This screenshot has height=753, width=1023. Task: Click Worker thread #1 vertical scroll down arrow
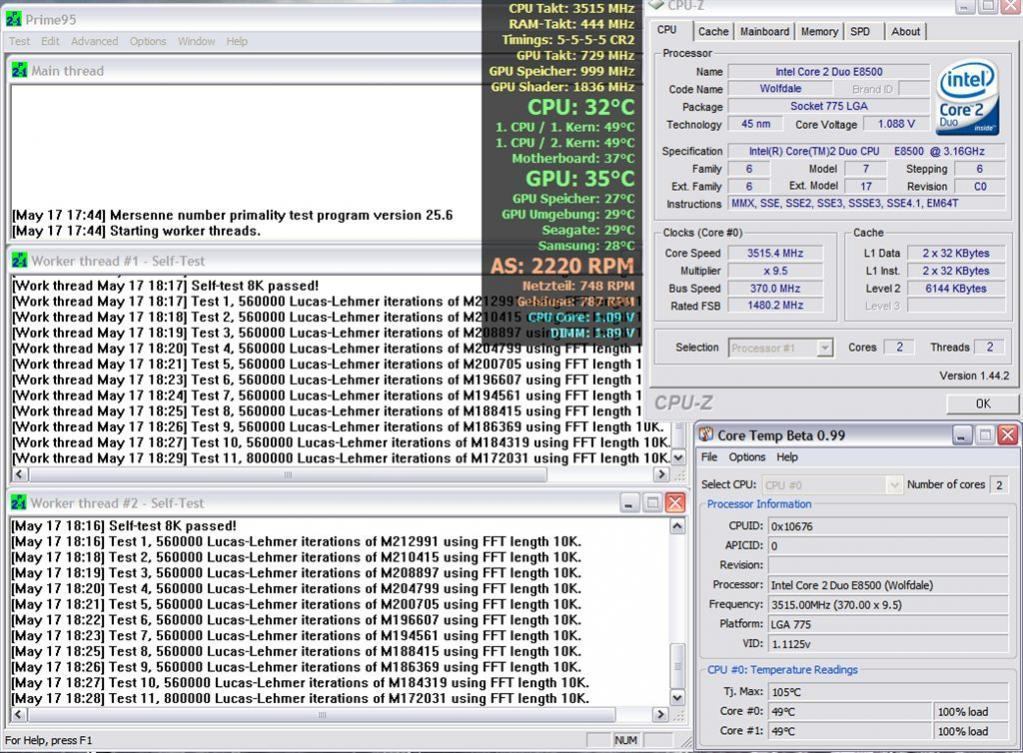click(679, 457)
